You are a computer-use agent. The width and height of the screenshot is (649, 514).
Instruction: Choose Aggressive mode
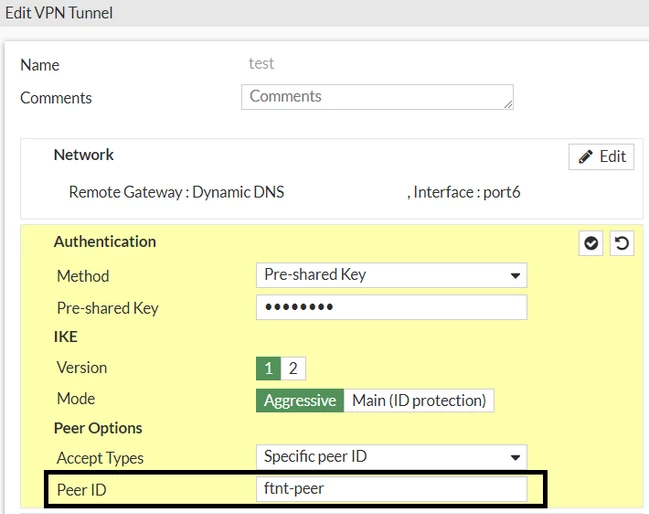300,400
